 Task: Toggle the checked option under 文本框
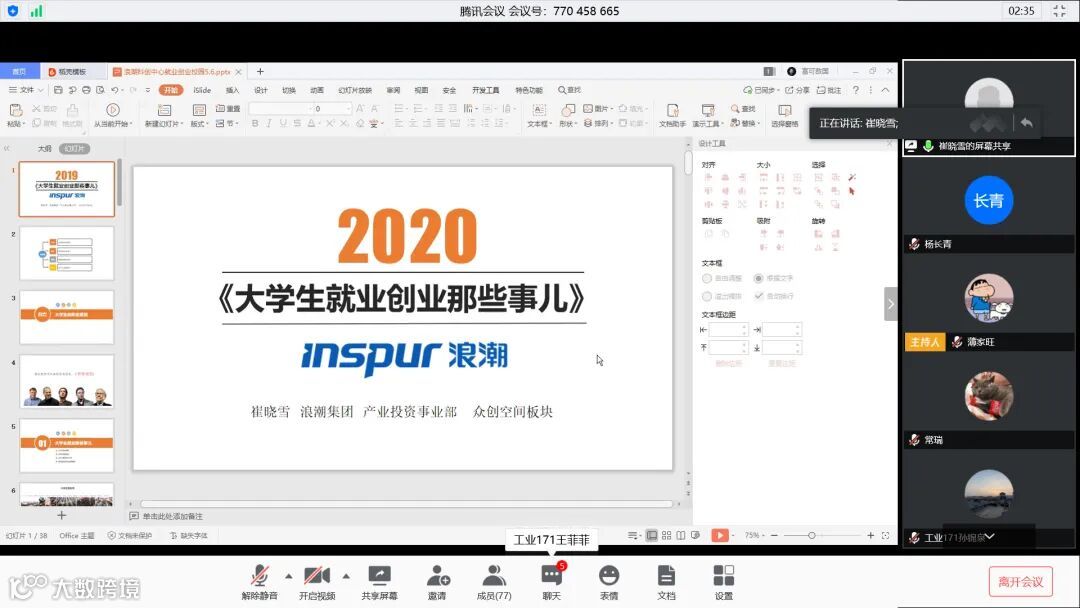(x=758, y=296)
